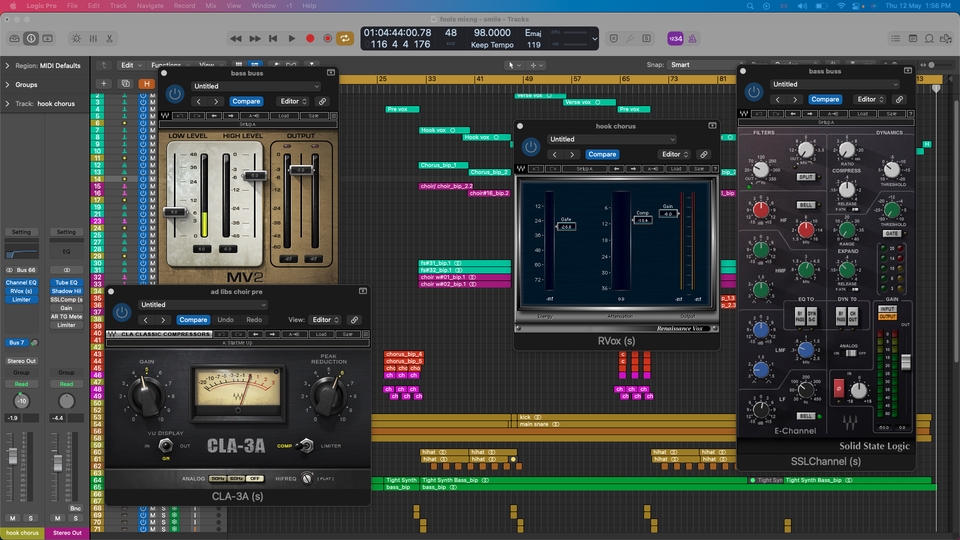The width and height of the screenshot is (960, 540).
Task: Click Undo in the CLA-3A window
Action: [x=225, y=320]
